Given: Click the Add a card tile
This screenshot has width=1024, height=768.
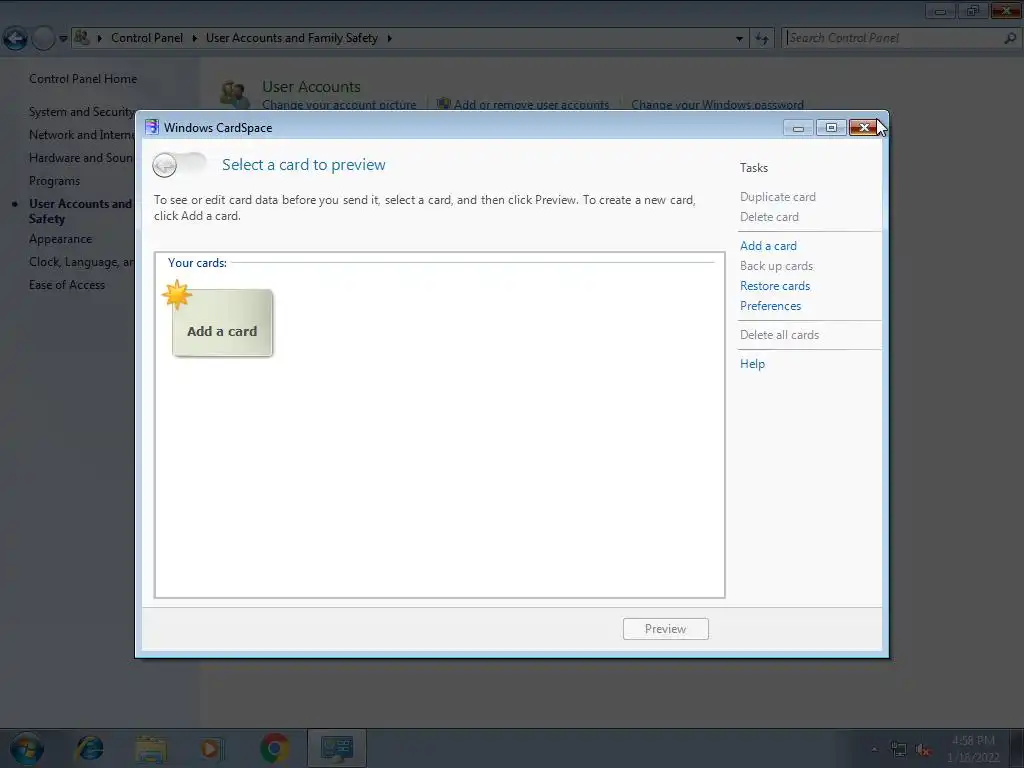Looking at the screenshot, I should pyautogui.click(x=222, y=323).
